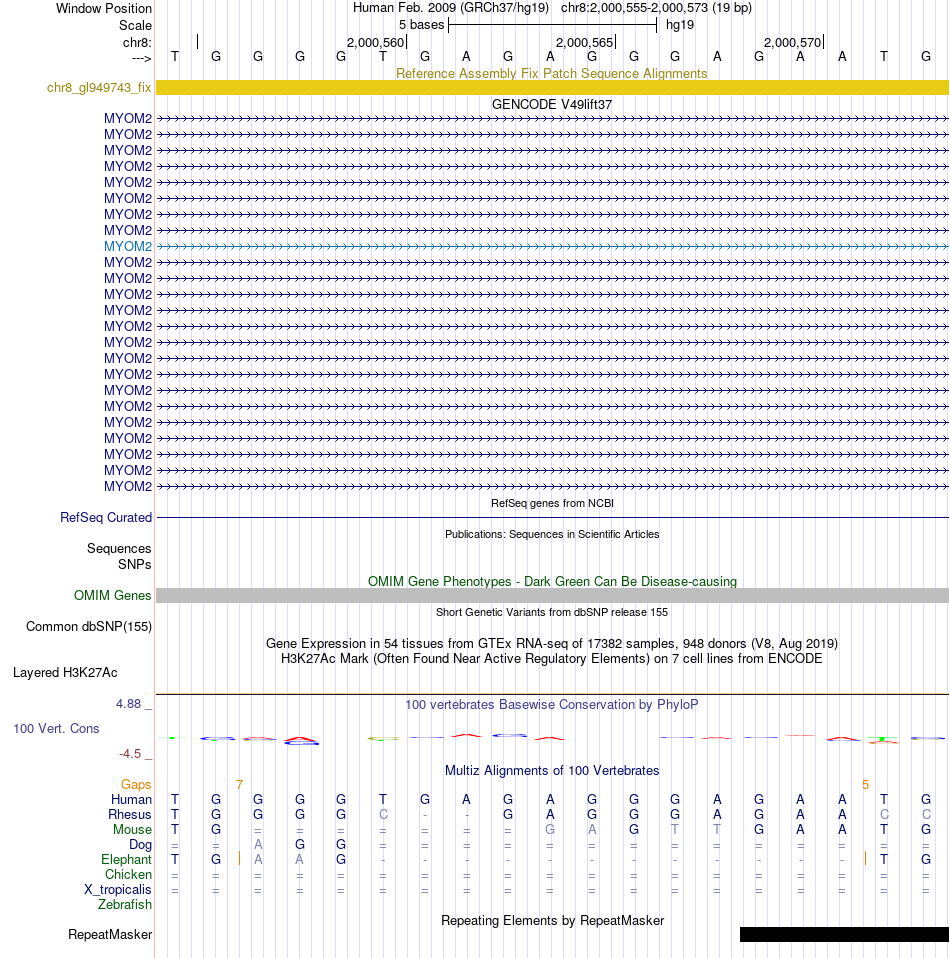Click the 4.88 PhyloP scale maximum

pyautogui.click(x=128, y=704)
